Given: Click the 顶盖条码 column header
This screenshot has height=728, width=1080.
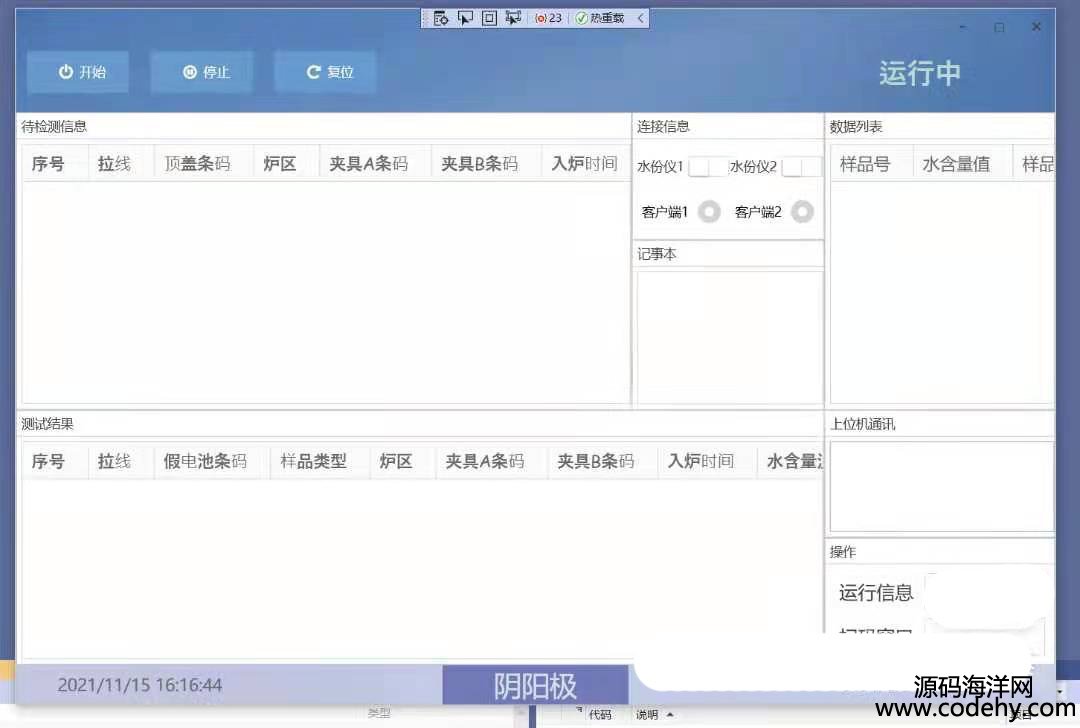Looking at the screenshot, I should (x=197, y=164).
